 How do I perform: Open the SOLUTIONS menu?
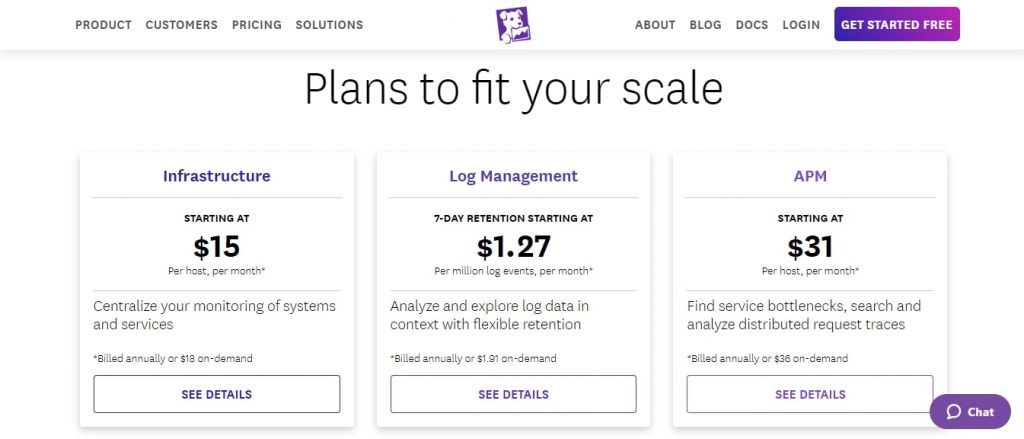point(329,25)
